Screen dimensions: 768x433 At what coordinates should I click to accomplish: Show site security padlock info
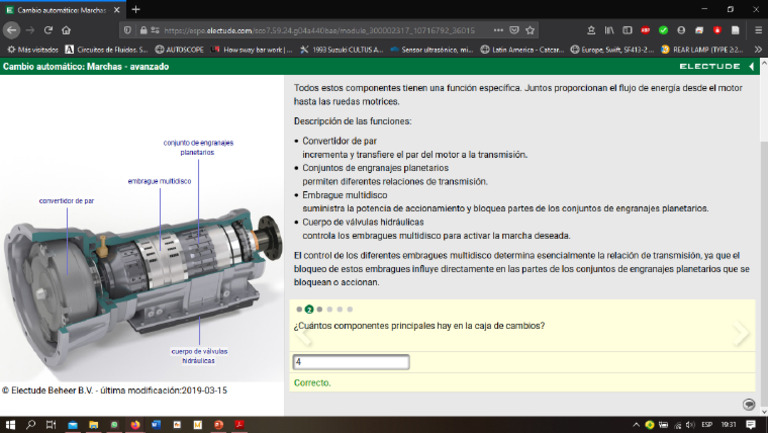pyautogui.click(x=144, y=30)
